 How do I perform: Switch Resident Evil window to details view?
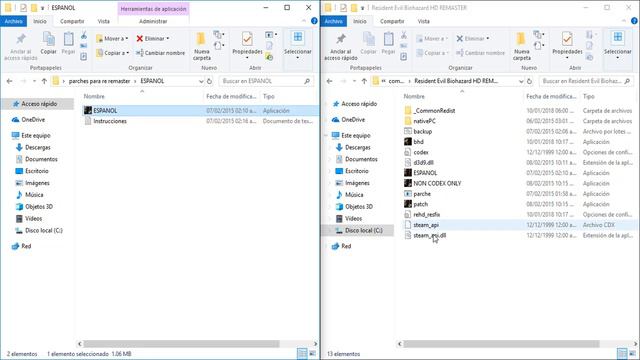point(622,353)
